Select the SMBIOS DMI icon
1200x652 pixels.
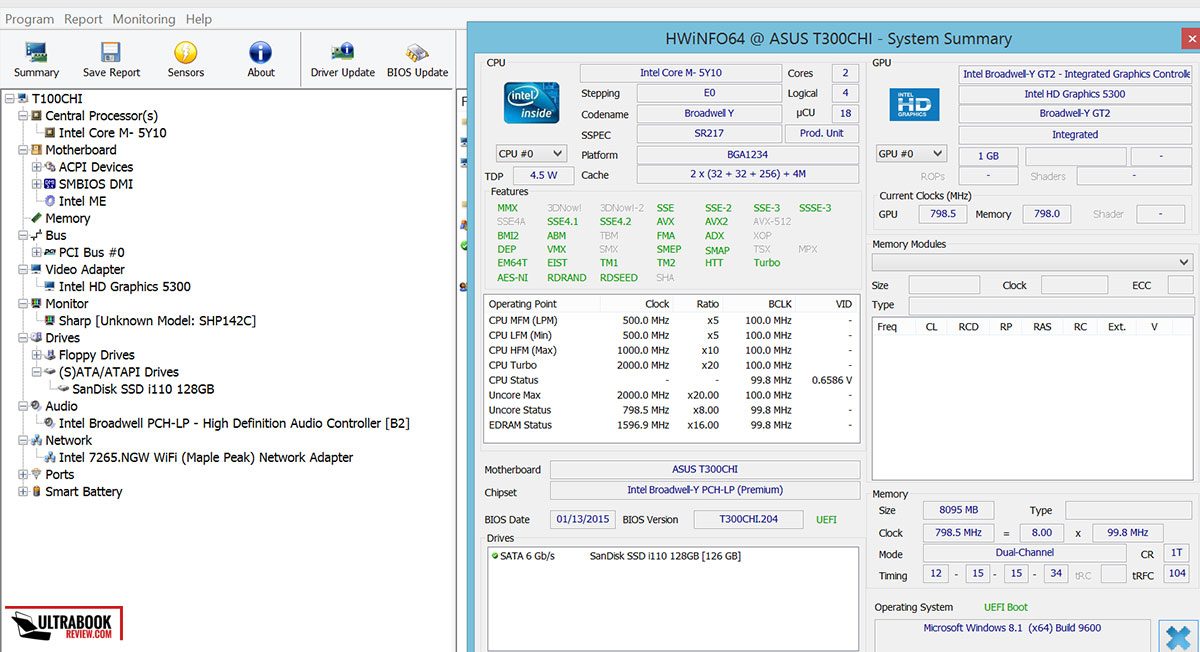coord(50,184)
